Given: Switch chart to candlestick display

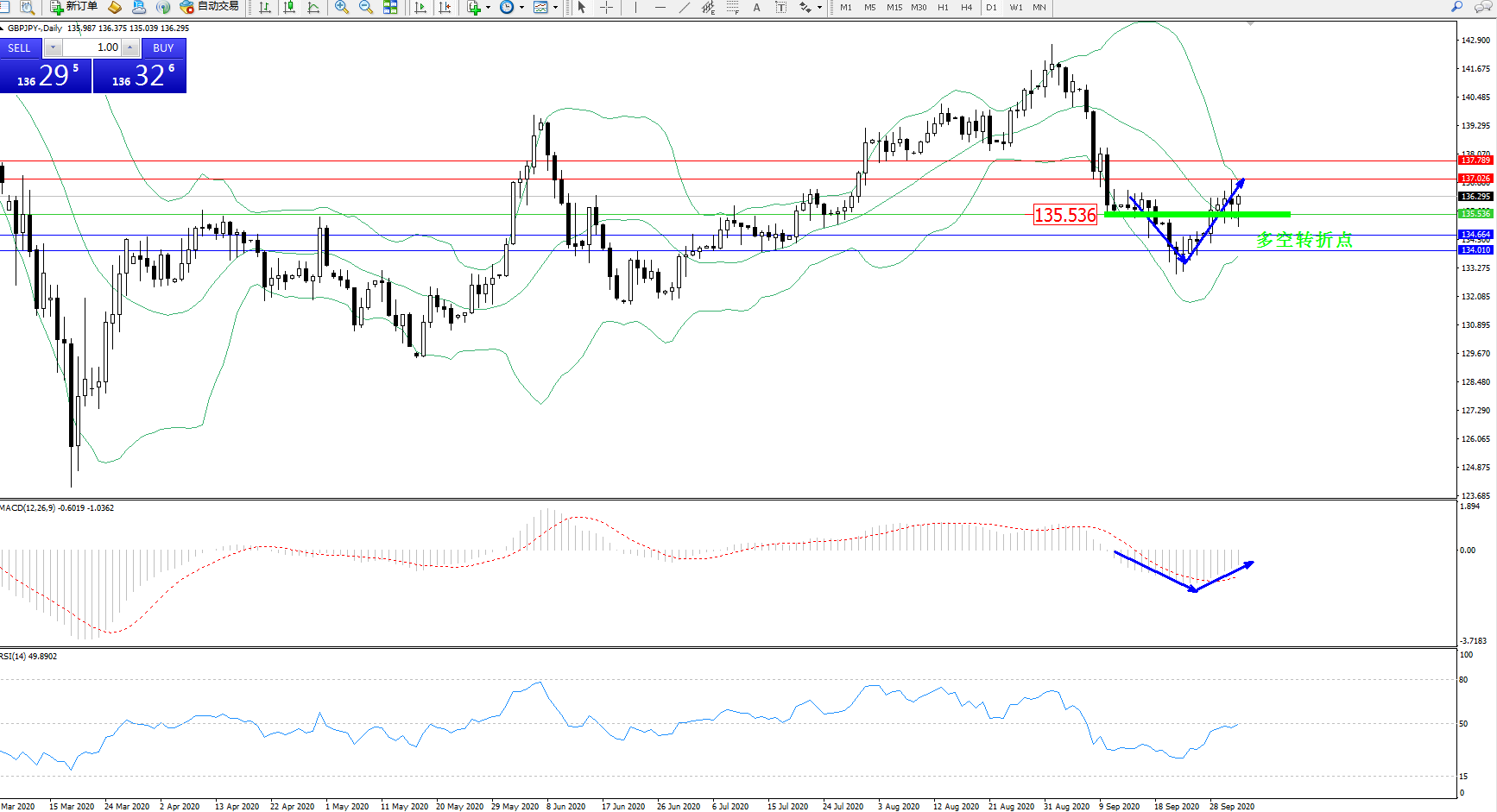Looking at the screenshot, I should click(x=289, y=7).
